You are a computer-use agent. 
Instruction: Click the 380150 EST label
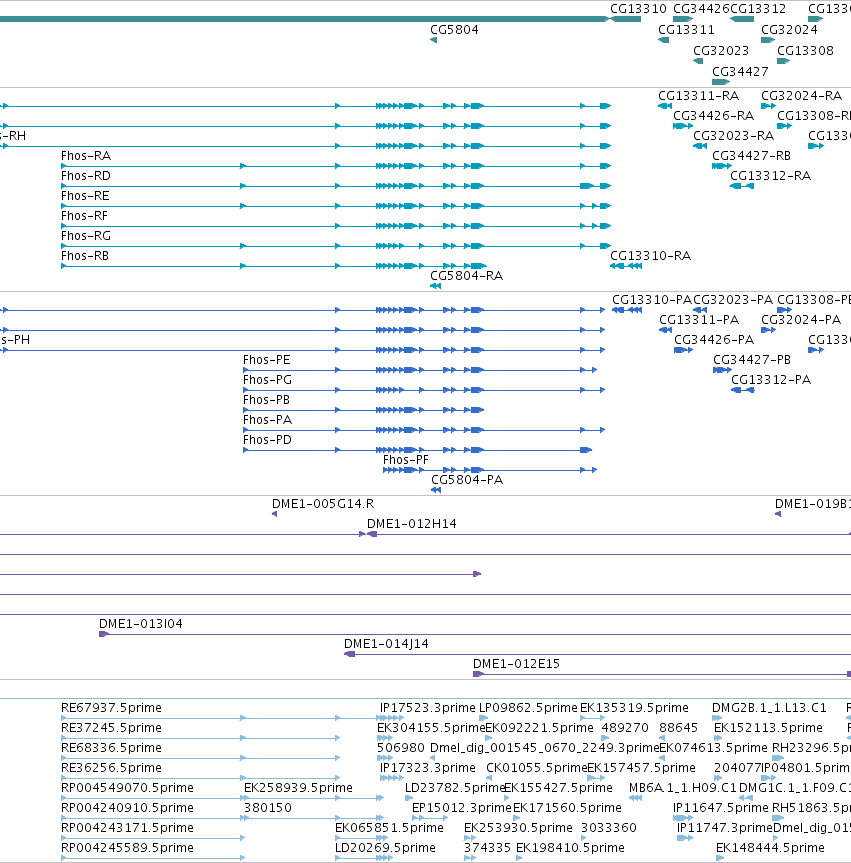click(x=268, y=808)
